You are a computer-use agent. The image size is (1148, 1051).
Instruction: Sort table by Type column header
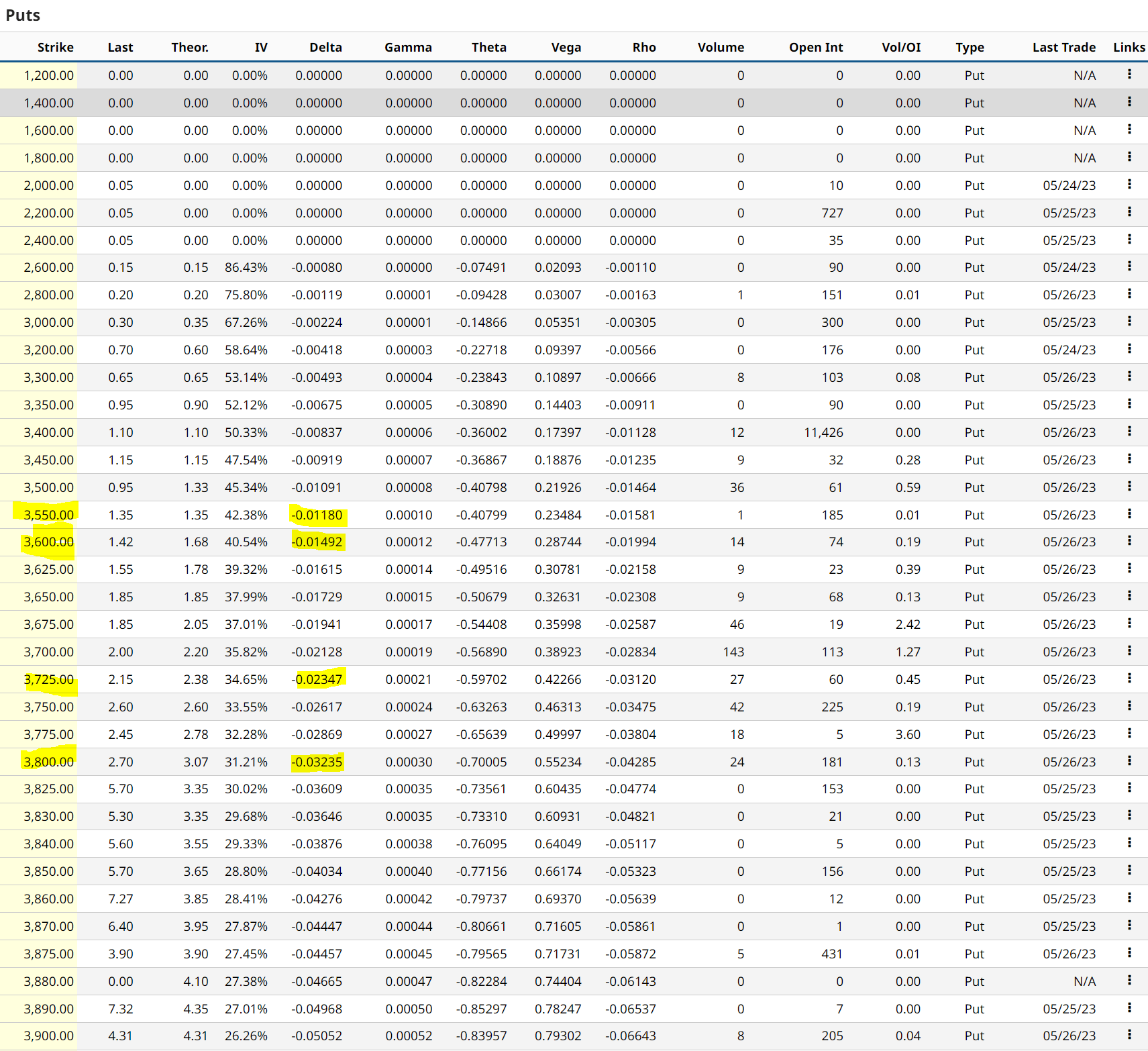970,47
